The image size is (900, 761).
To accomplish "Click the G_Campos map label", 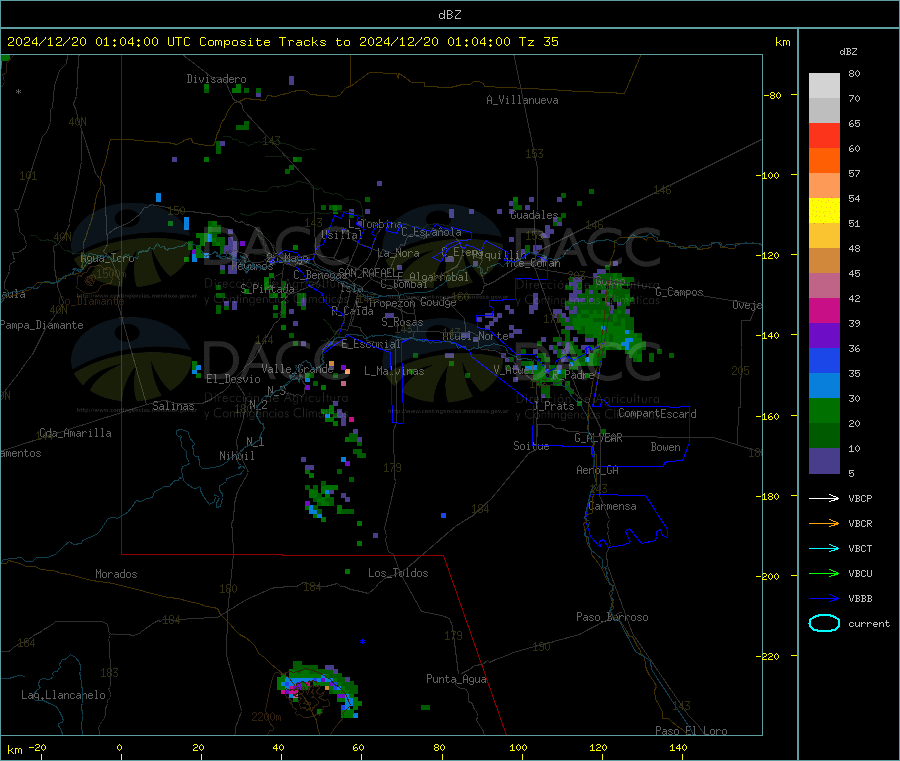I will 679,292.
